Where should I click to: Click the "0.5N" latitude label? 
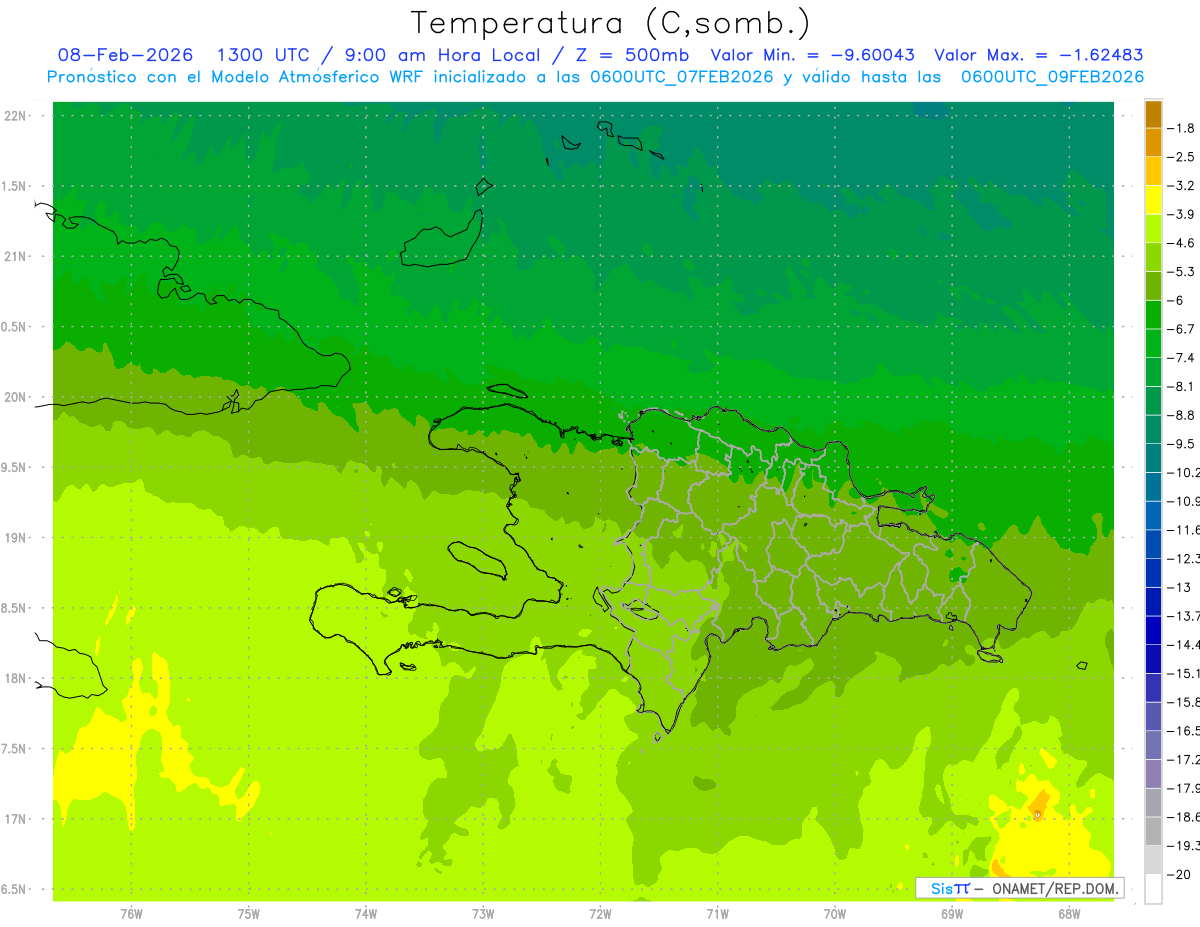coord(15,327)
